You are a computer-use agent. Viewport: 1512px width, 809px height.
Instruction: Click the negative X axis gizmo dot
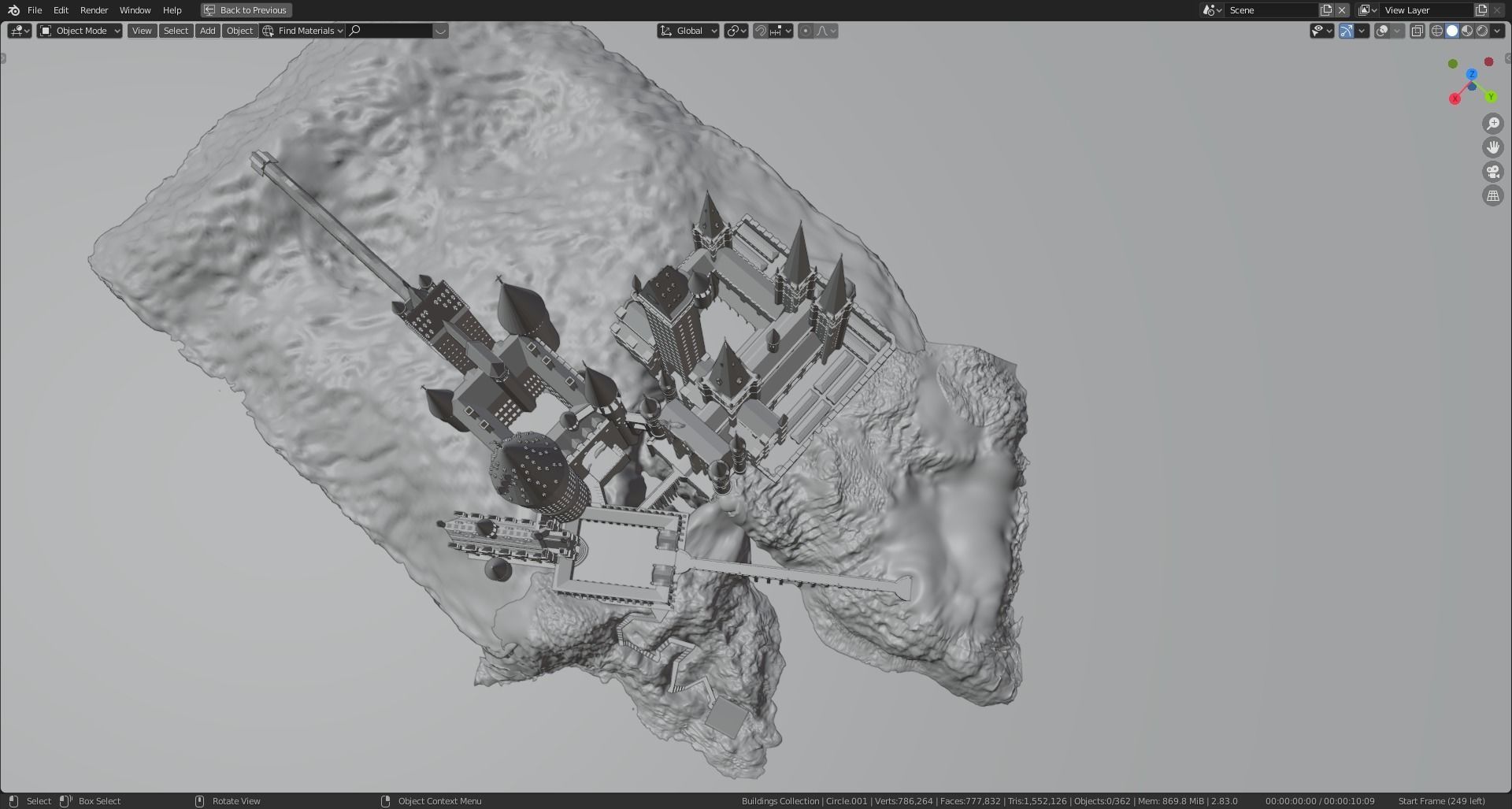click(1488, 61)
